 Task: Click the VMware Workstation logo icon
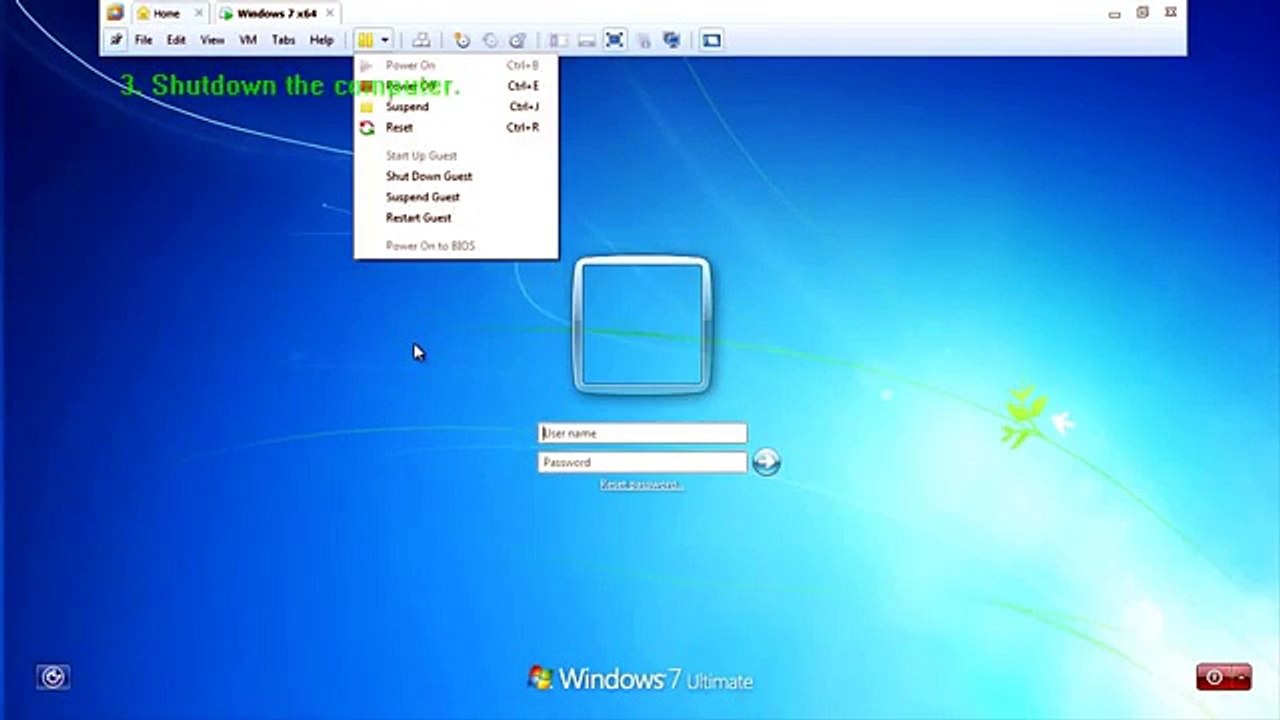pos(115,13)
